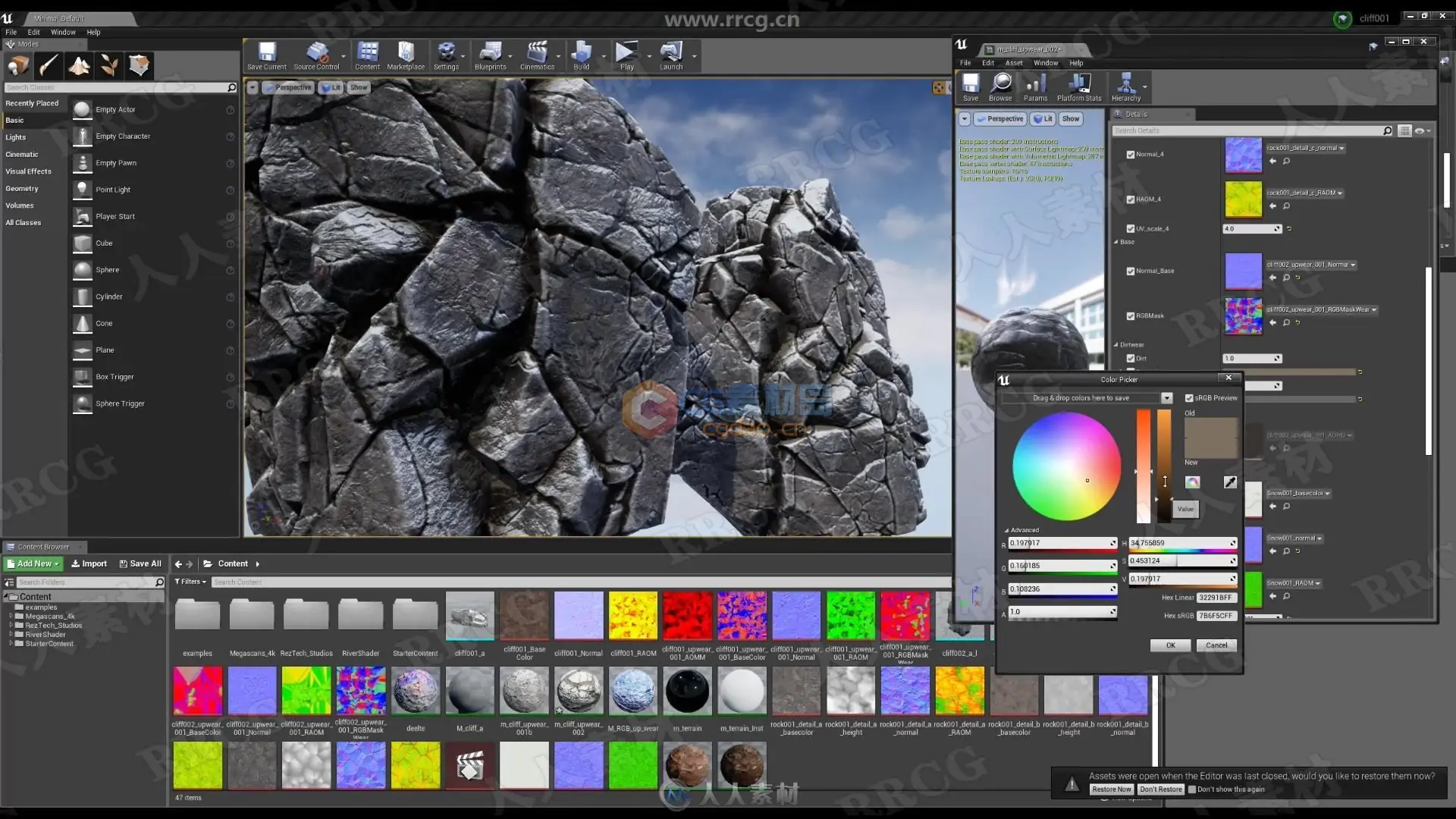Click Save Current in main toolbar
This screenshot has width=1456, height=819.
[x=267, y=56]
